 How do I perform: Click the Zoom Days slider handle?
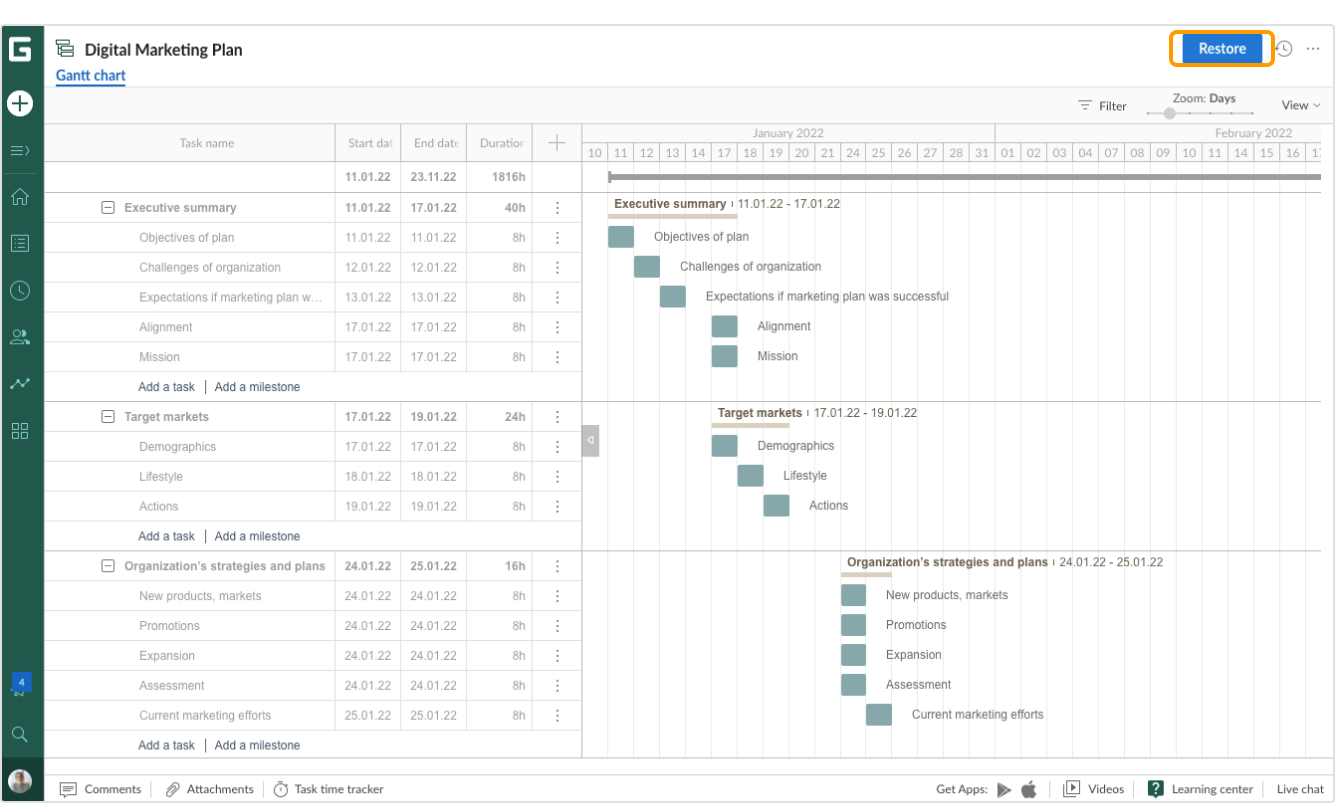coord(1169,113)
